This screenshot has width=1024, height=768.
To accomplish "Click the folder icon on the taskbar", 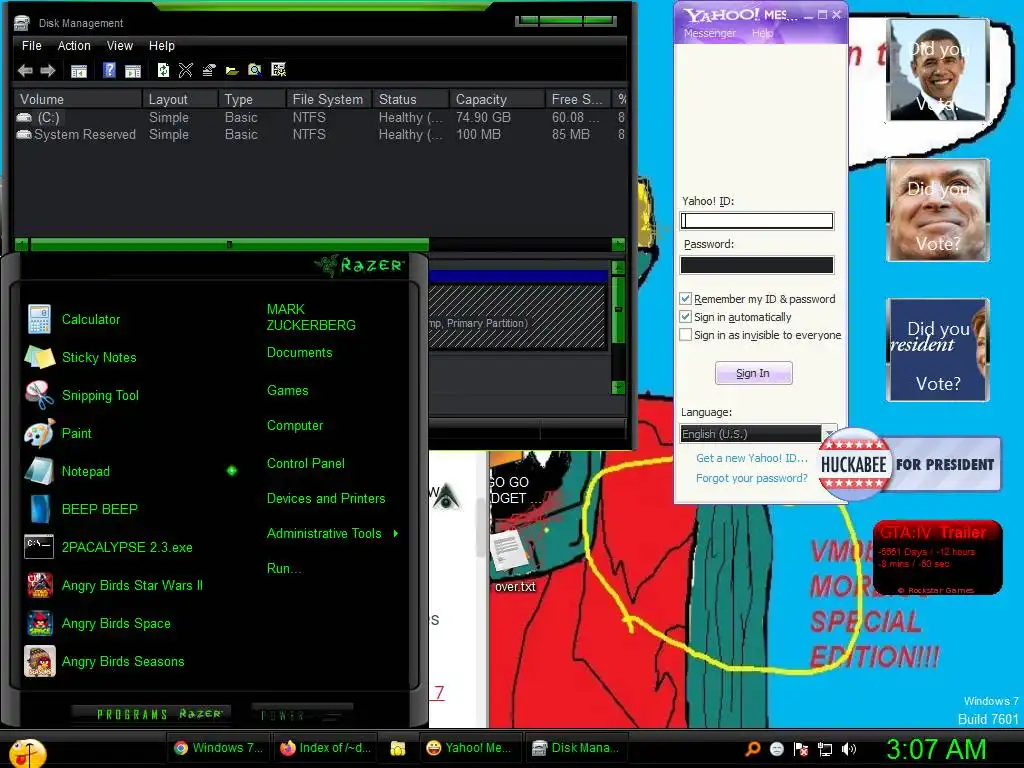I will click(x=398, y=748).
